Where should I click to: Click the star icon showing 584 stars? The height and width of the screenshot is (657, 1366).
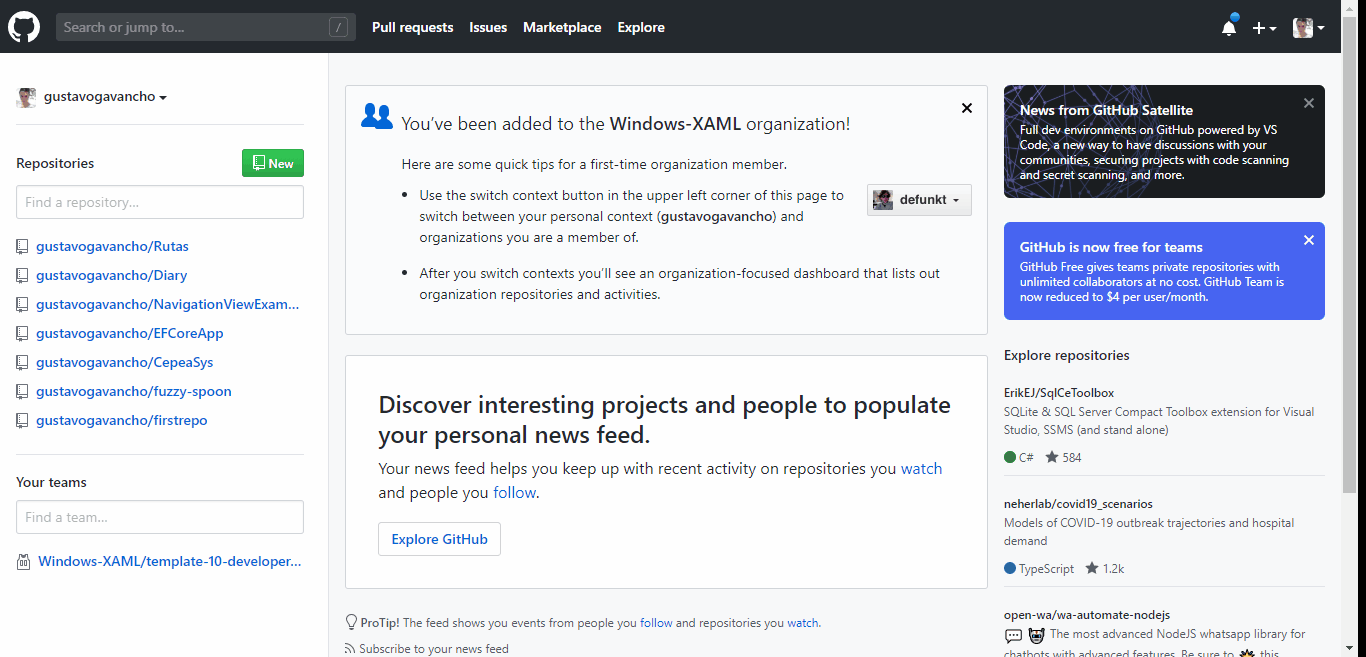tap(1051, 457)
